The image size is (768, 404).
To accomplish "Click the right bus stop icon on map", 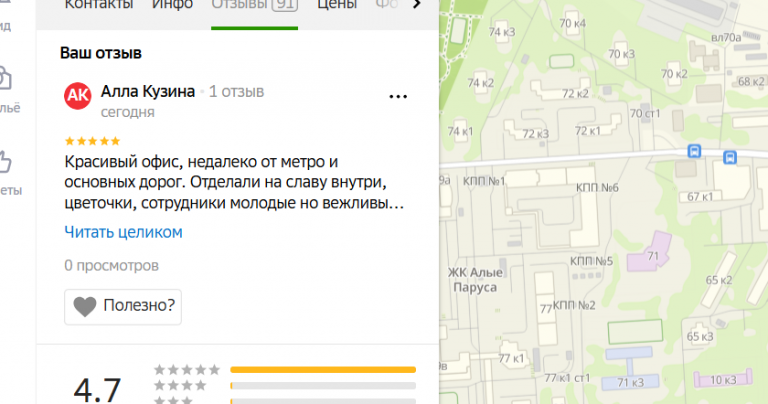I will [x=730, y=158].
